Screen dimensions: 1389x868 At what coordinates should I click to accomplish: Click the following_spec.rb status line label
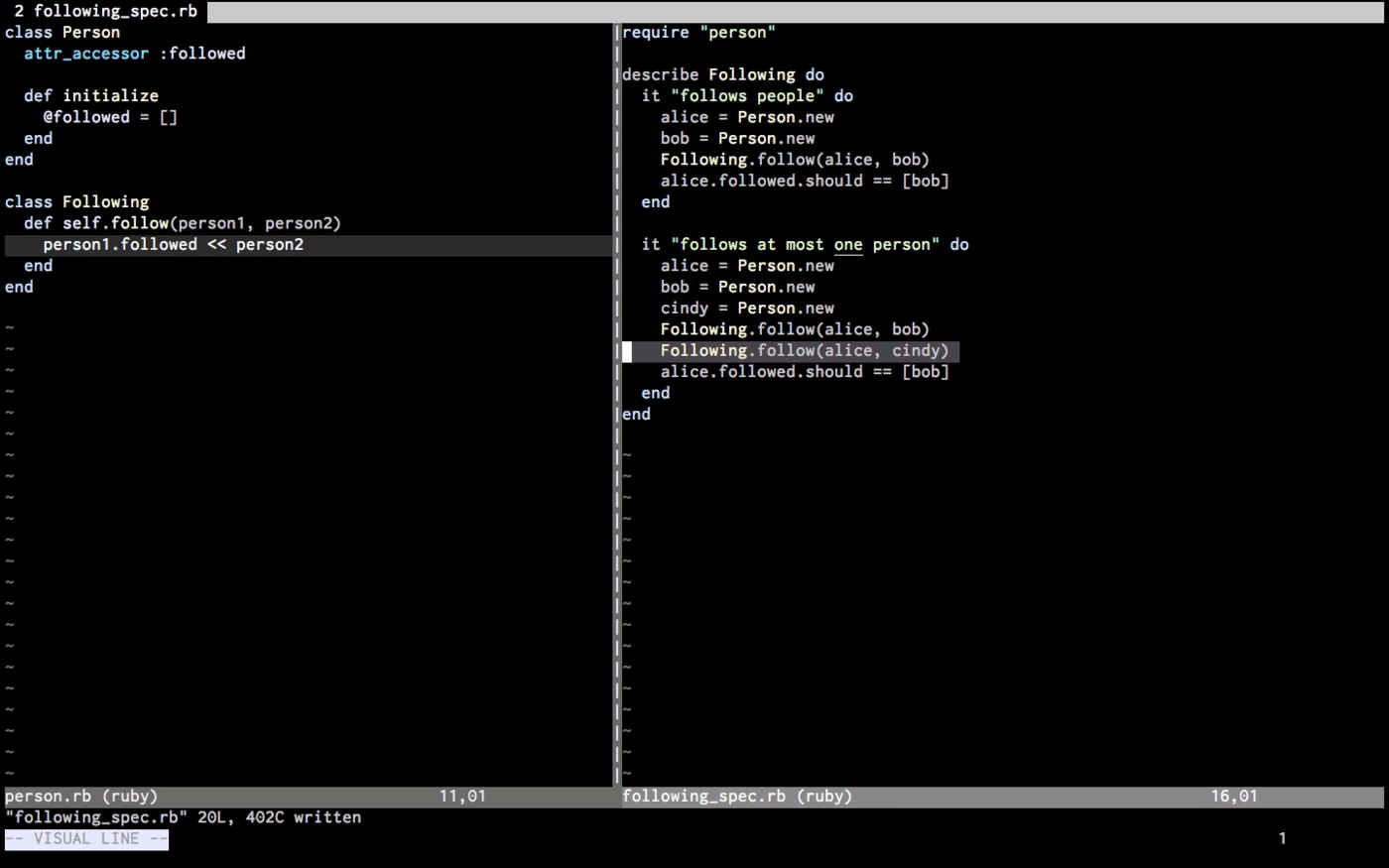[736, 796]
